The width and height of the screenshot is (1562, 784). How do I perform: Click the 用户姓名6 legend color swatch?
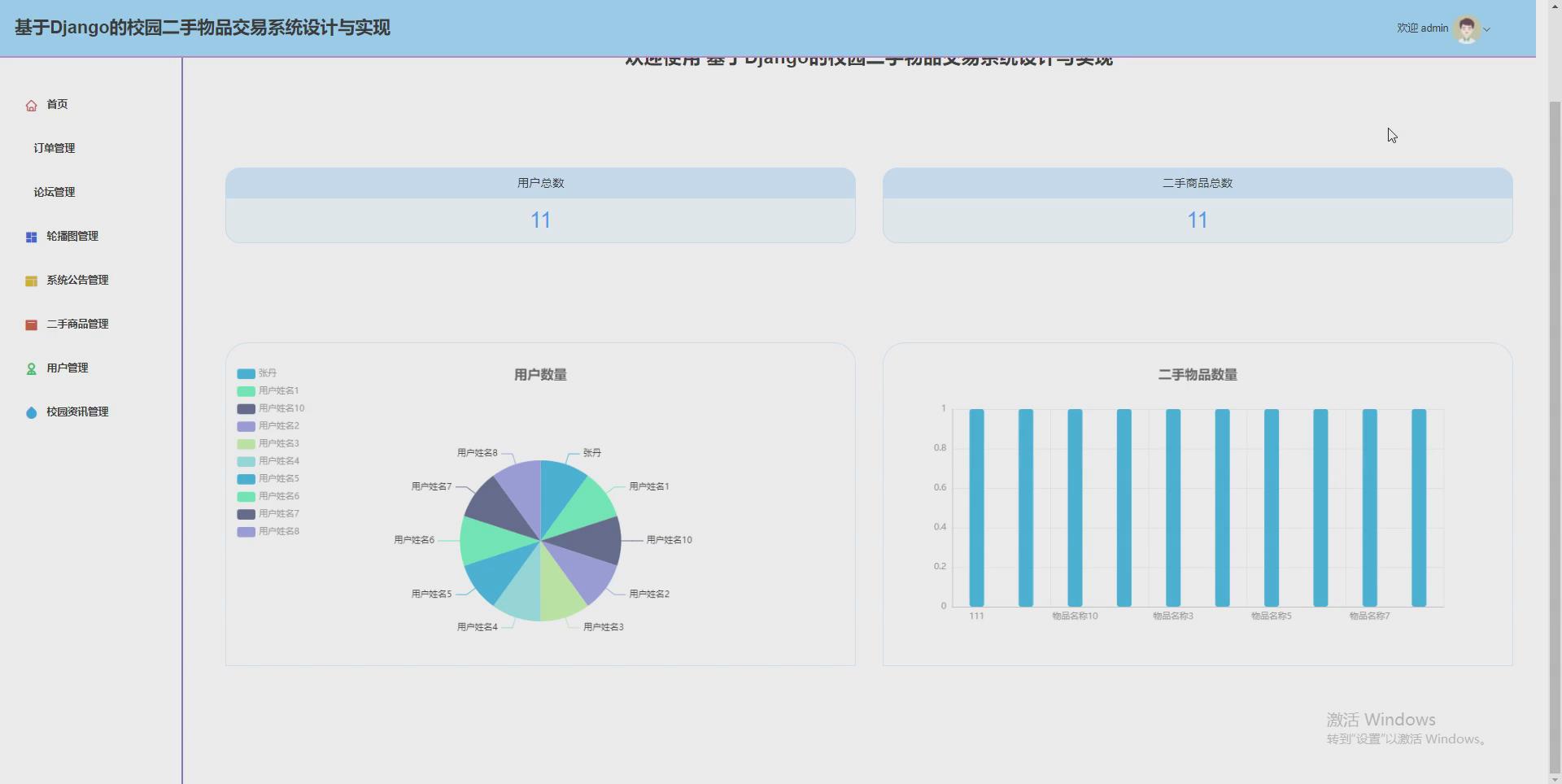click(x=246, y=497)
